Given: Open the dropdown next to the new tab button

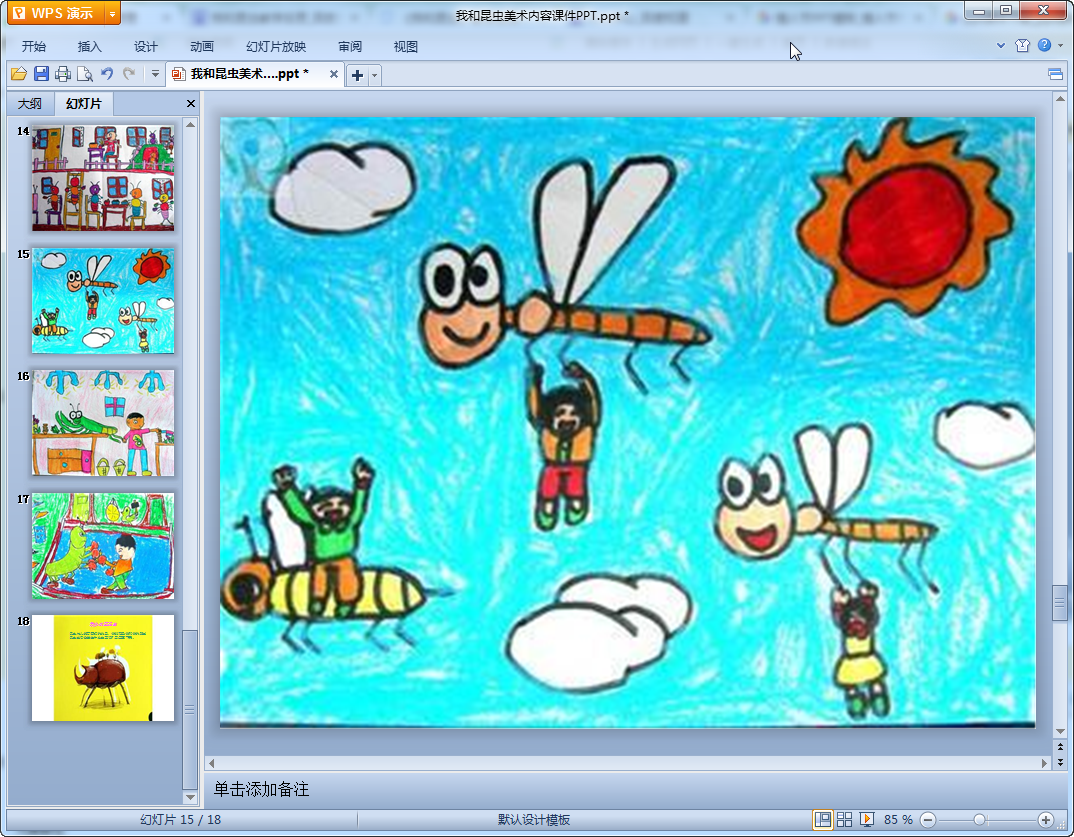Looking at the screenshot, I should (375, 75).
